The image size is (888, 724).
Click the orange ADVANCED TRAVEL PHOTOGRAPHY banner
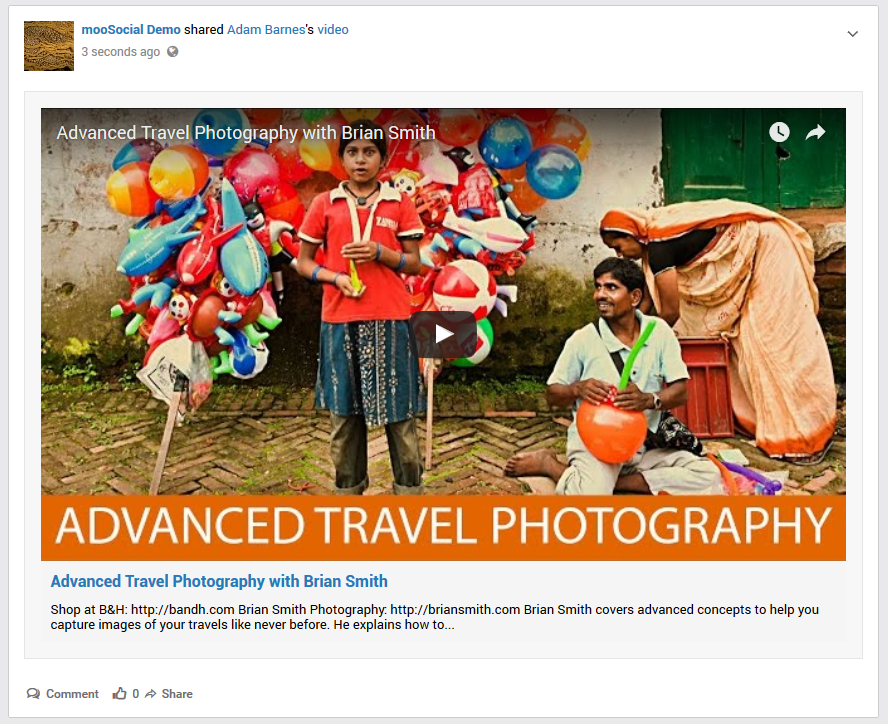click(x=443, y=526)
